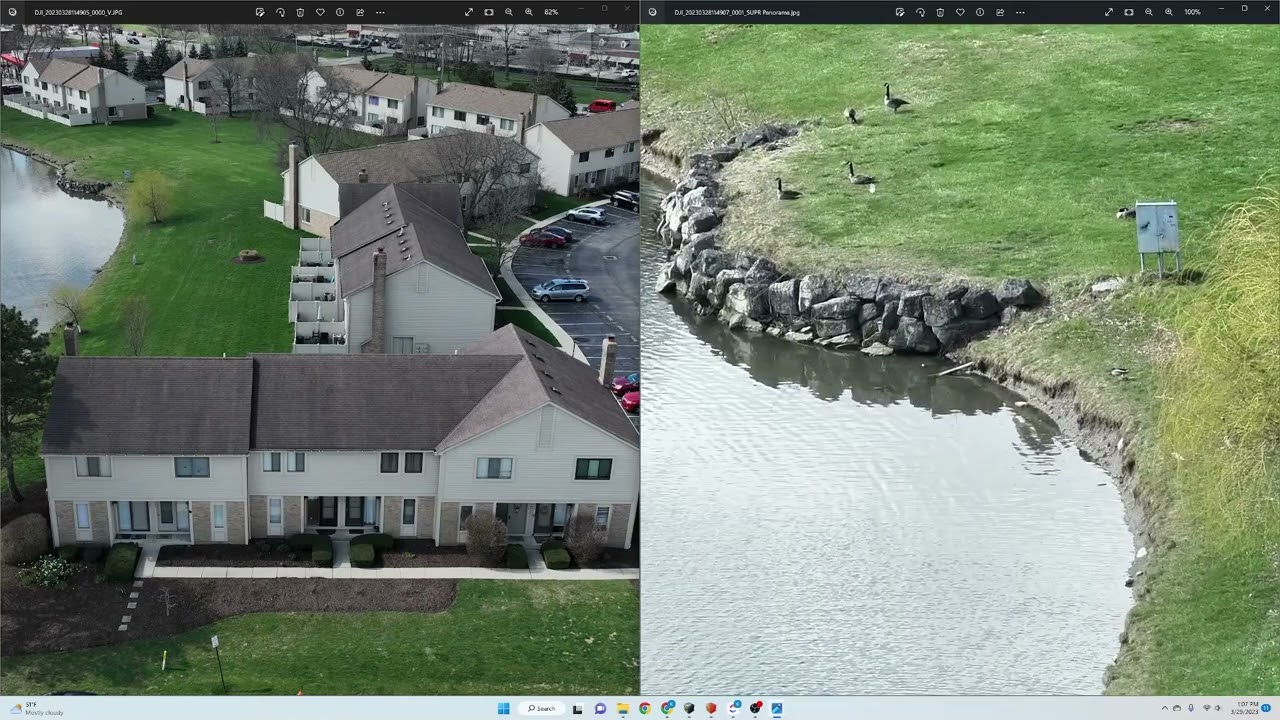Enter full screen in right Panorama window
1280x720 pixels.
(1109, 12)
